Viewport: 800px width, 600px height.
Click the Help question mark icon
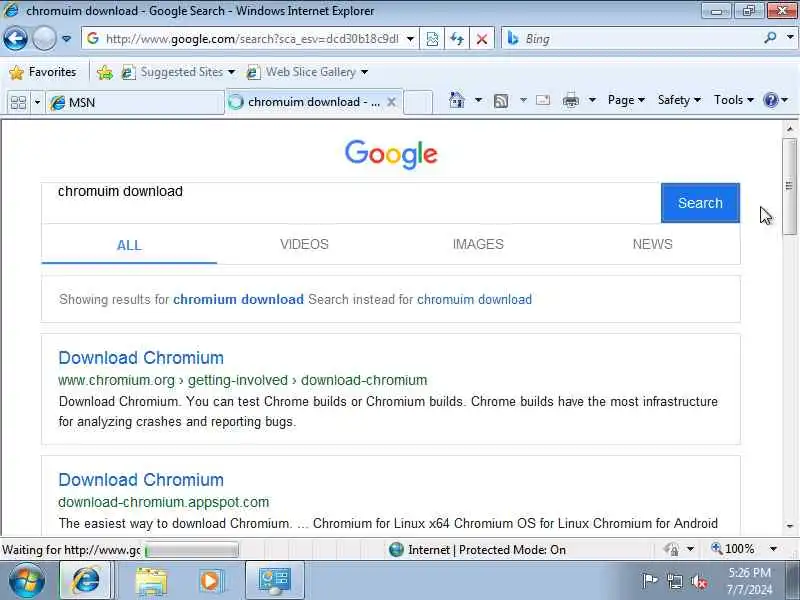click(770, 100)
